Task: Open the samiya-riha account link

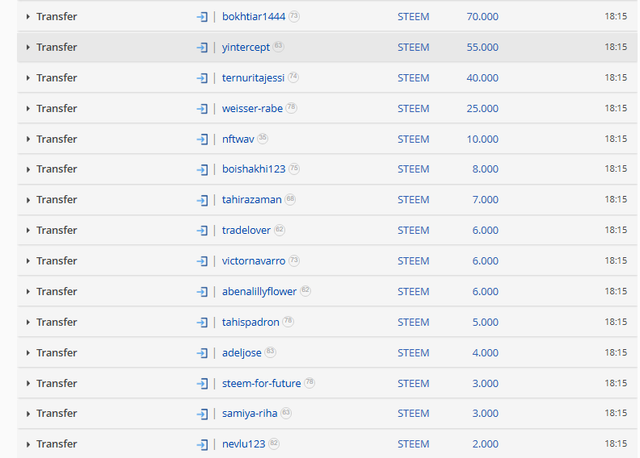Action: (249, 414)
